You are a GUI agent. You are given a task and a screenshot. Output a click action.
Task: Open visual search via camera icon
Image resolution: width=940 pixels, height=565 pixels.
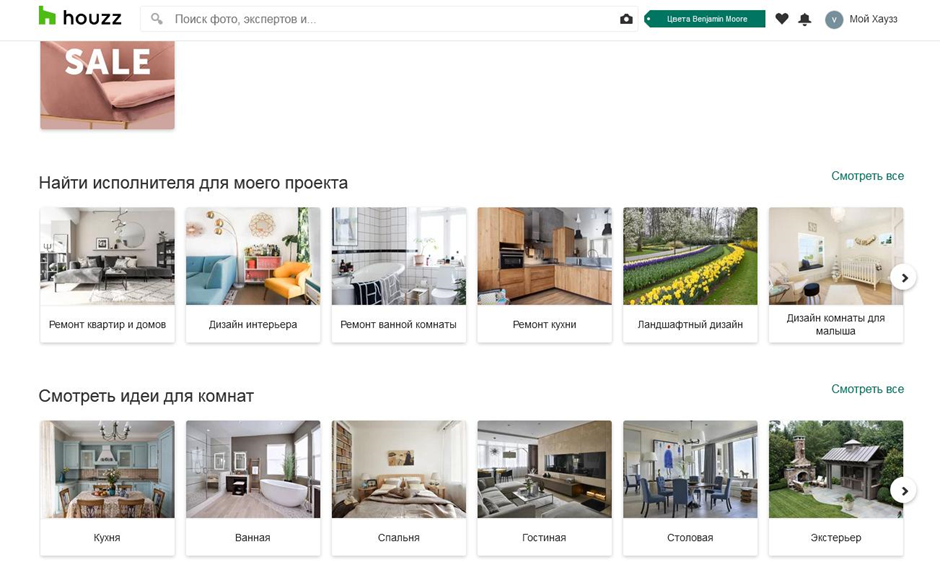626,19
